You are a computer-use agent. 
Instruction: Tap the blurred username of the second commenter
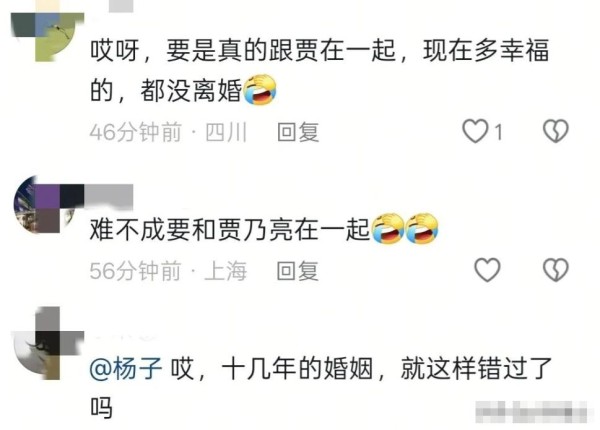click(x=109, y=195)
